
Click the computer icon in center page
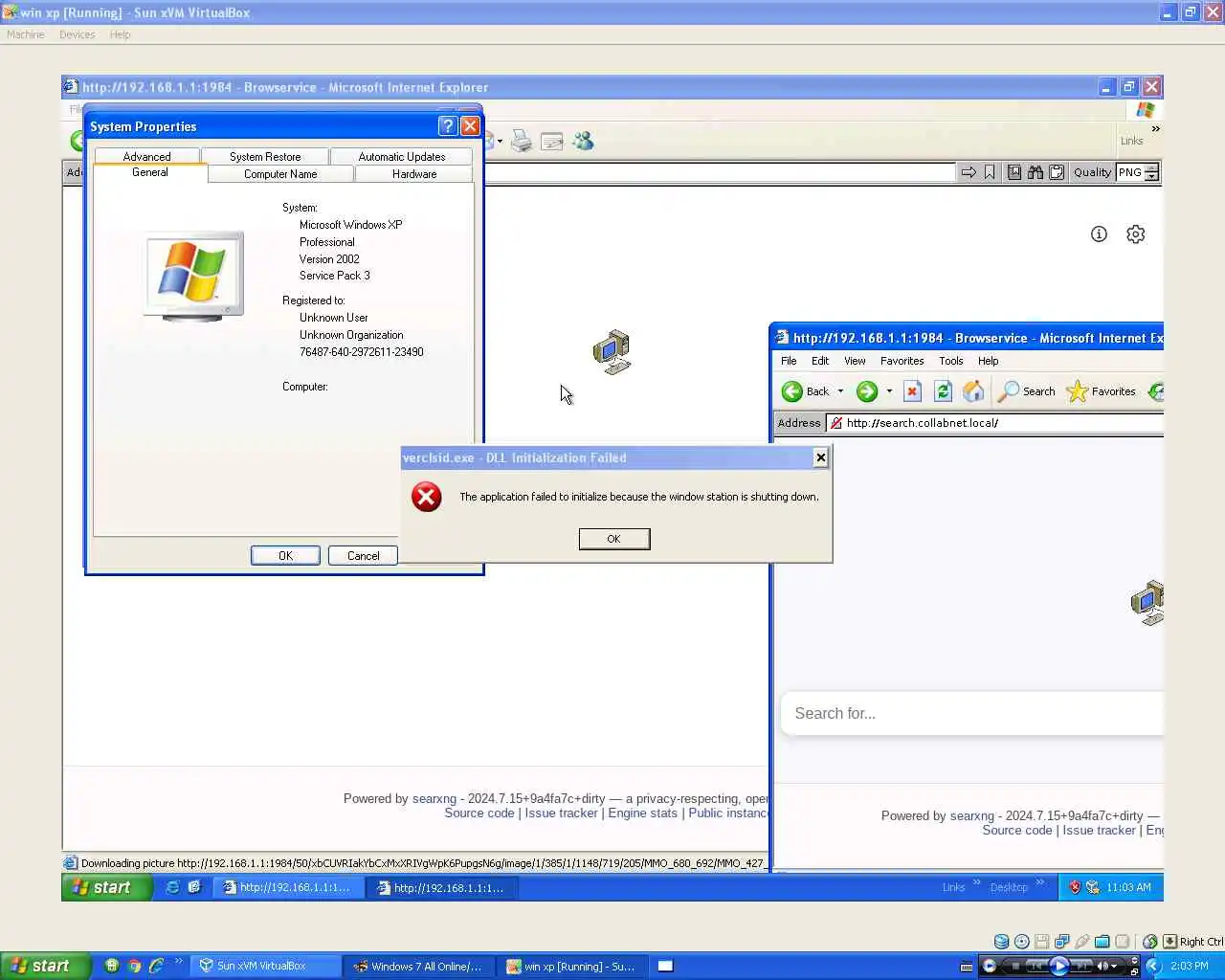pos(612,351)
